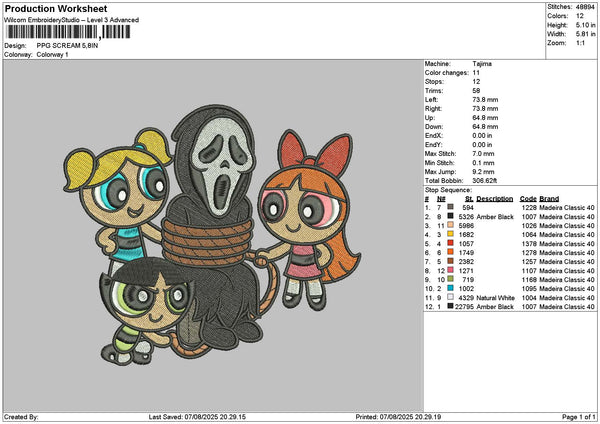
Task: Click the 'EndY:' label
Action: point(434,145)
